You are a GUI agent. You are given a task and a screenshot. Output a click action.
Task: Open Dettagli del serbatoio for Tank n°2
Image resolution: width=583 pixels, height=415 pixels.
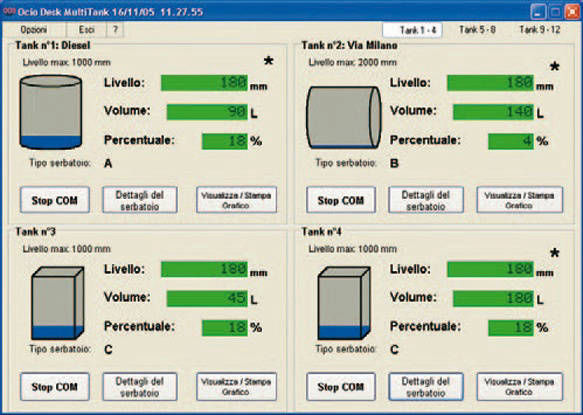(426, 200)
